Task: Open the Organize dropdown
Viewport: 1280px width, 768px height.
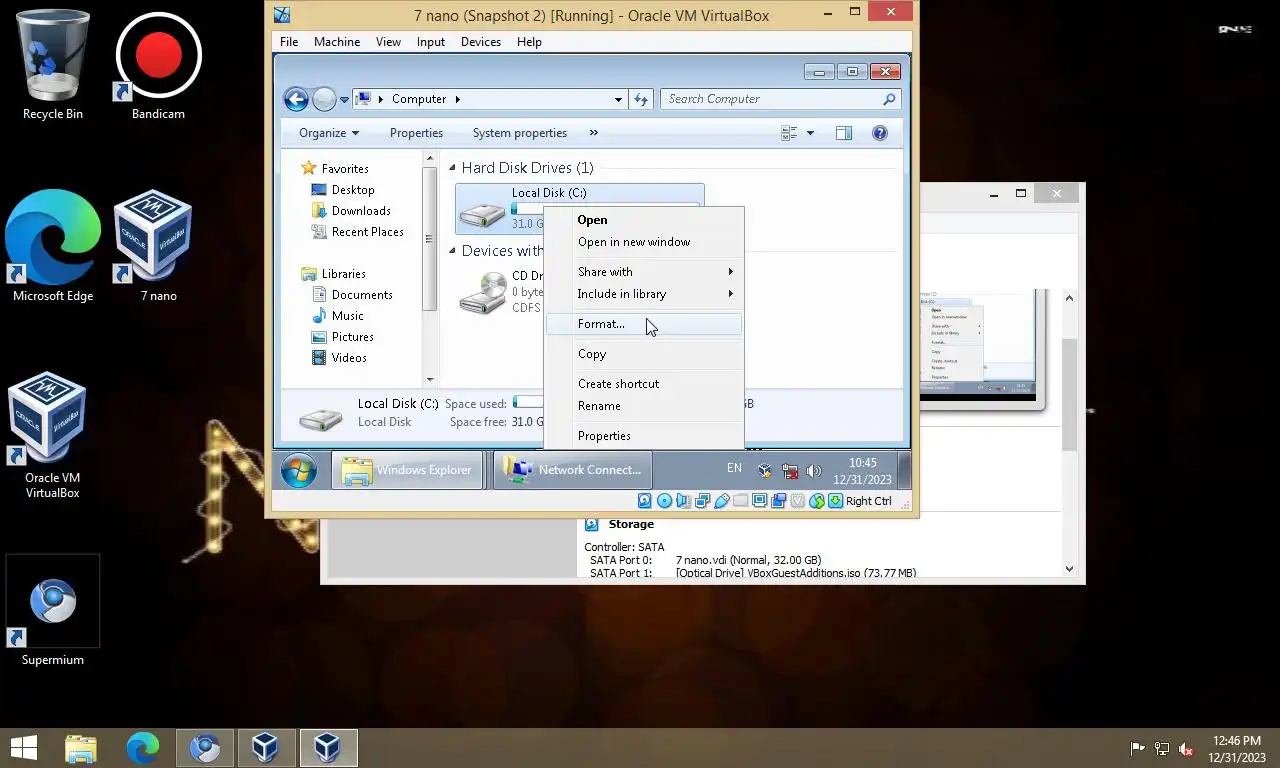Action: (x=329, y=133)
